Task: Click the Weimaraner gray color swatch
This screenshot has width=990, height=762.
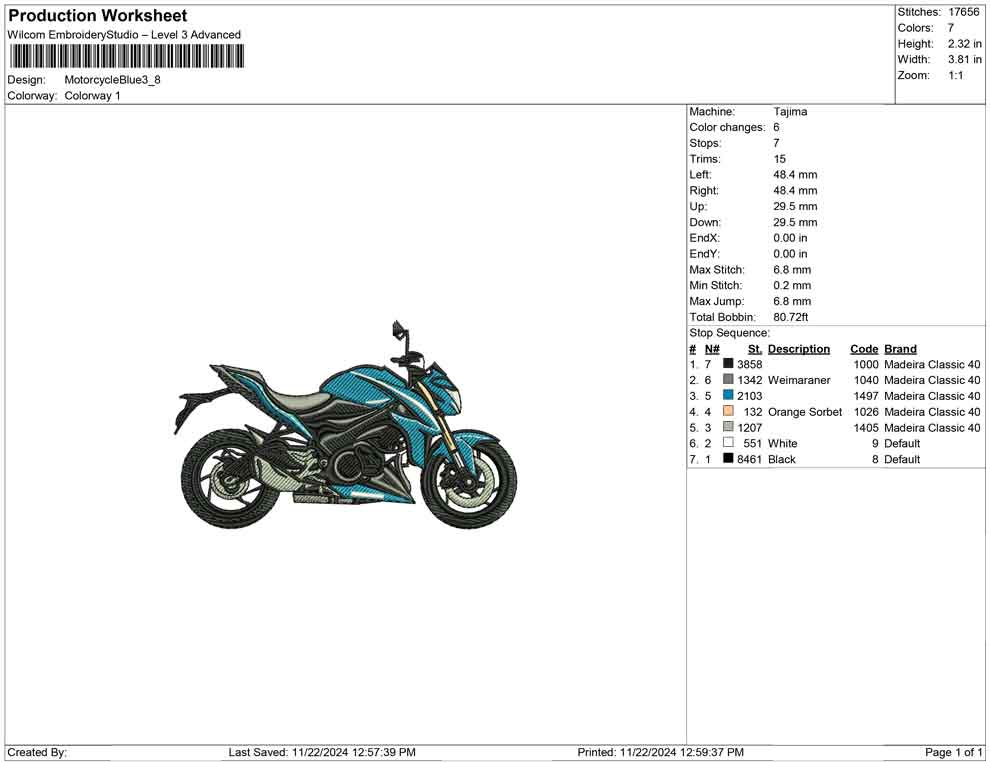Action: click(x=728, y=380)
